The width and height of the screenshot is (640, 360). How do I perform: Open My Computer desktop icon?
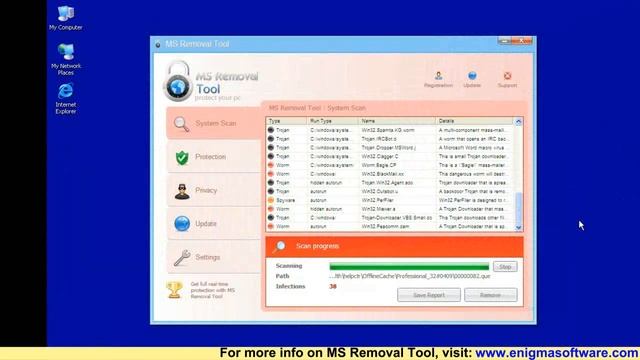65,18
